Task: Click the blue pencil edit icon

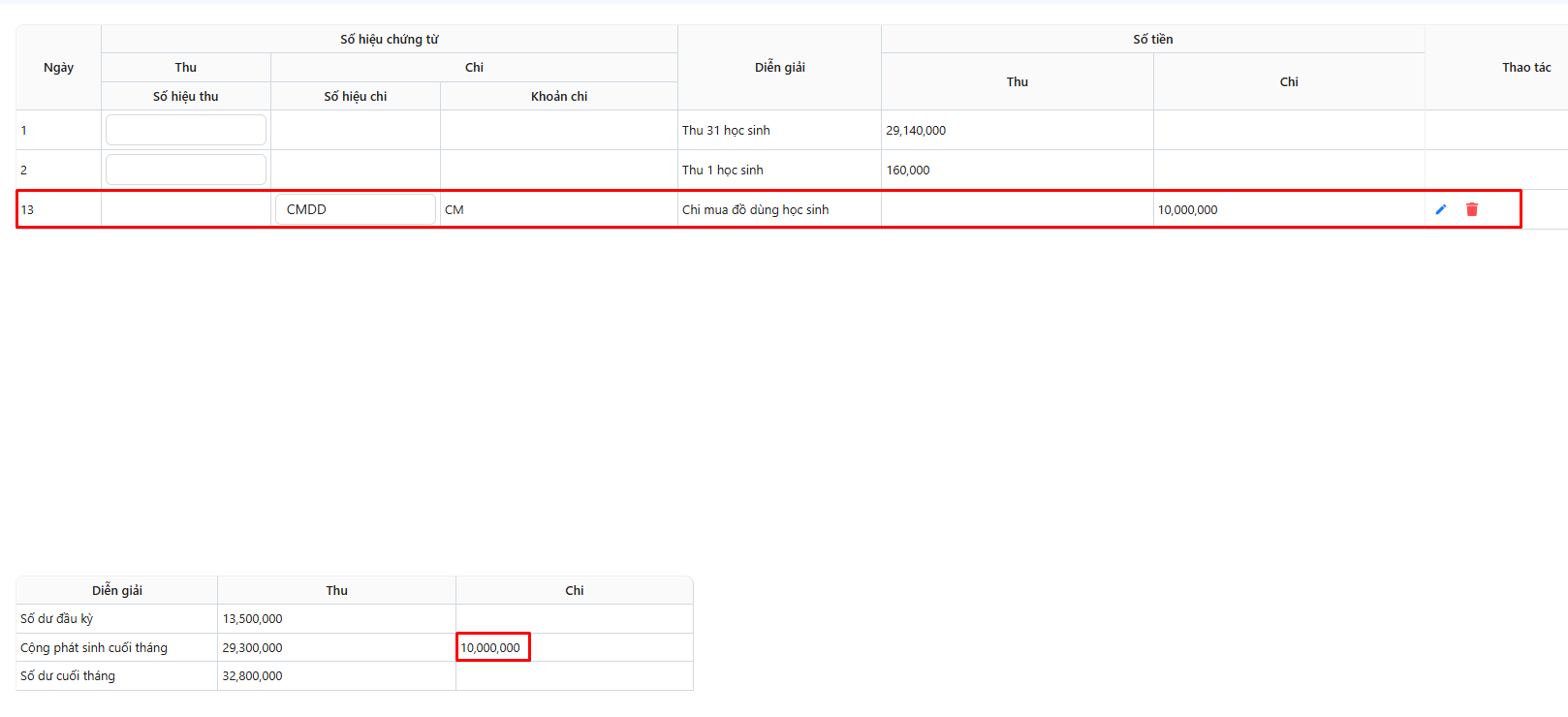Action: (x=1441, y=209)
